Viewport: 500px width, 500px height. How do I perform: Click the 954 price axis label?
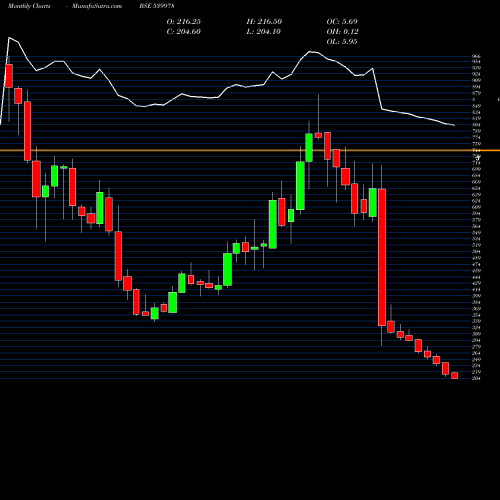click(x=476, y=62)
